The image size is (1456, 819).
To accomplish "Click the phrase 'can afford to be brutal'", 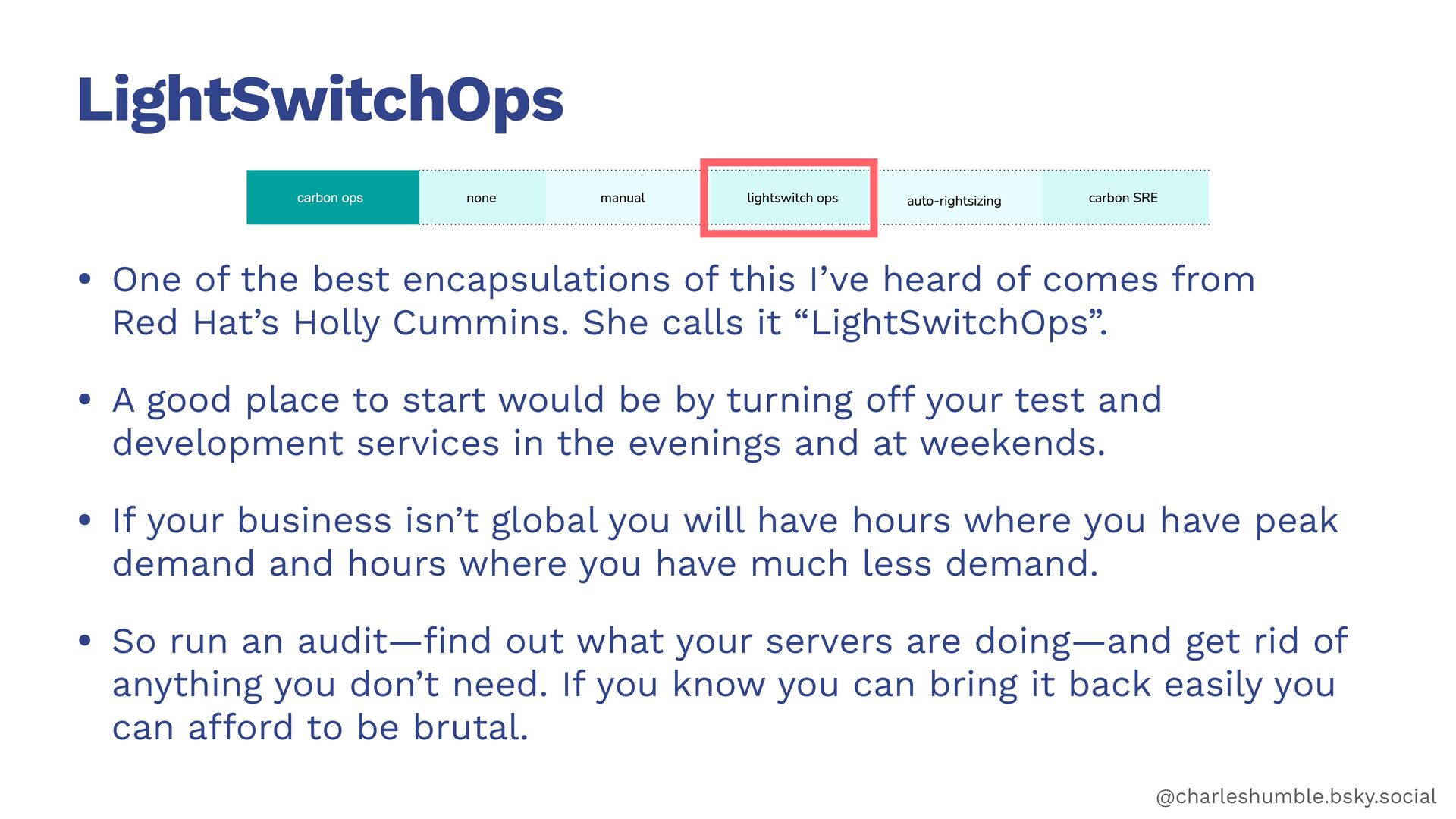I will tap(318, 728).
